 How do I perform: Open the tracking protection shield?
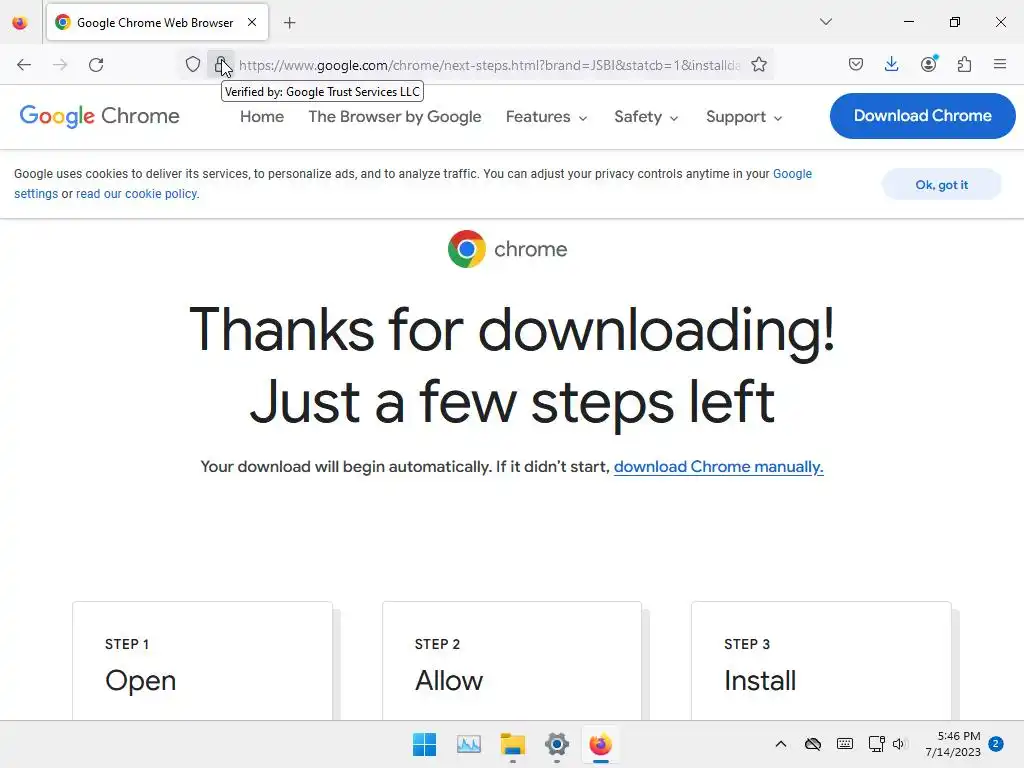tap(193, 65)
